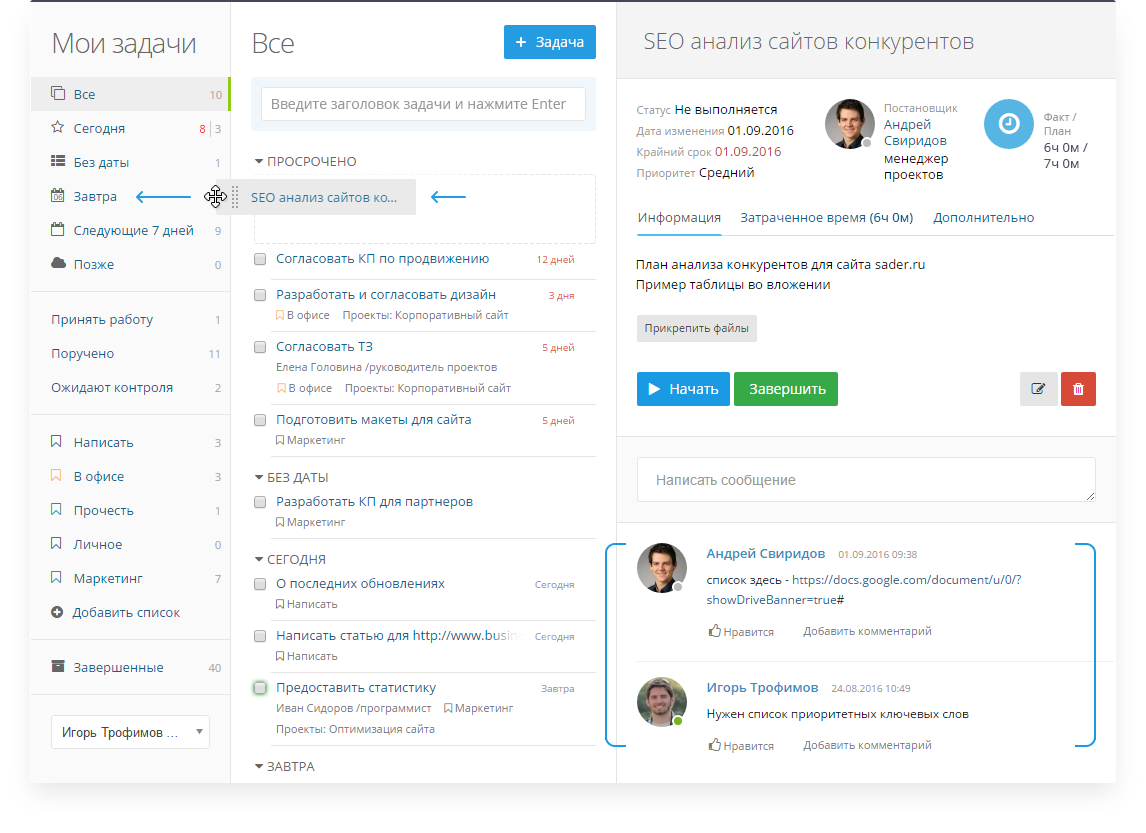This screenshot has width=1146, height=833.
Task: Check the checkbox of "Согласовать ТЗ"
Action: click(260, 345)
